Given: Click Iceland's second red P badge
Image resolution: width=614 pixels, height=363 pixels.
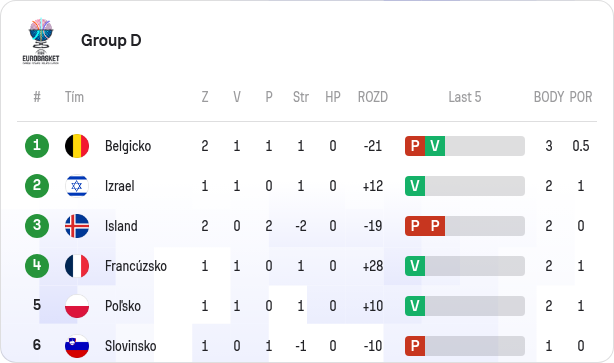Looking at the screenshot, I should 435,226.
